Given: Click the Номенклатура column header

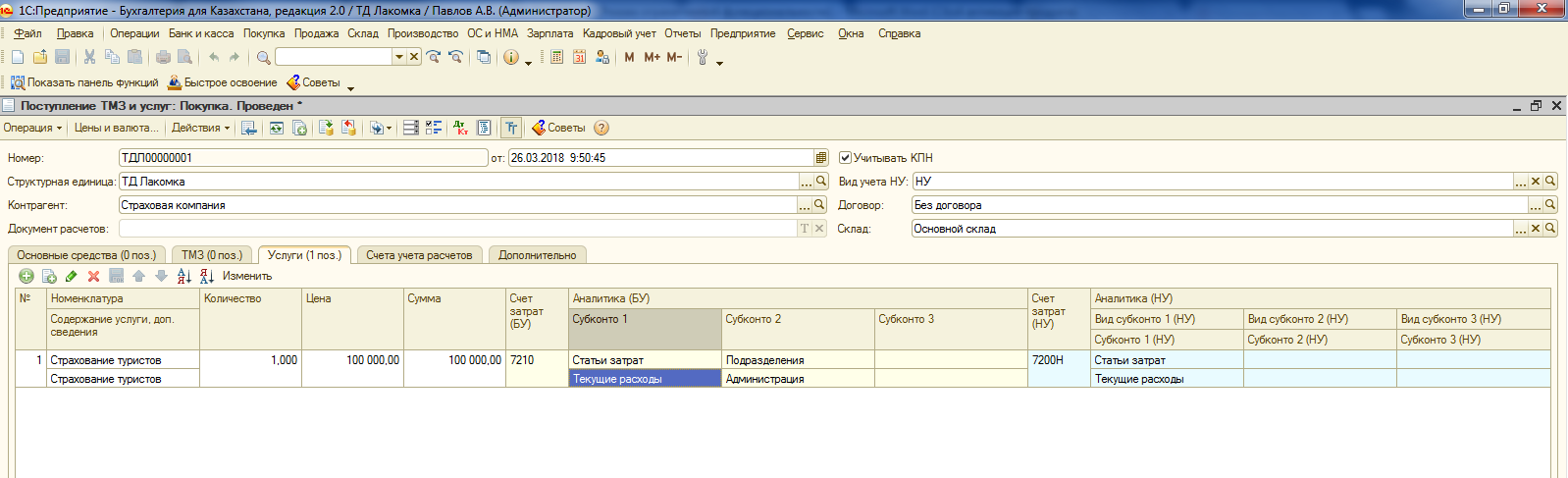Looking at the screenshot, I should tap(123, 298).
